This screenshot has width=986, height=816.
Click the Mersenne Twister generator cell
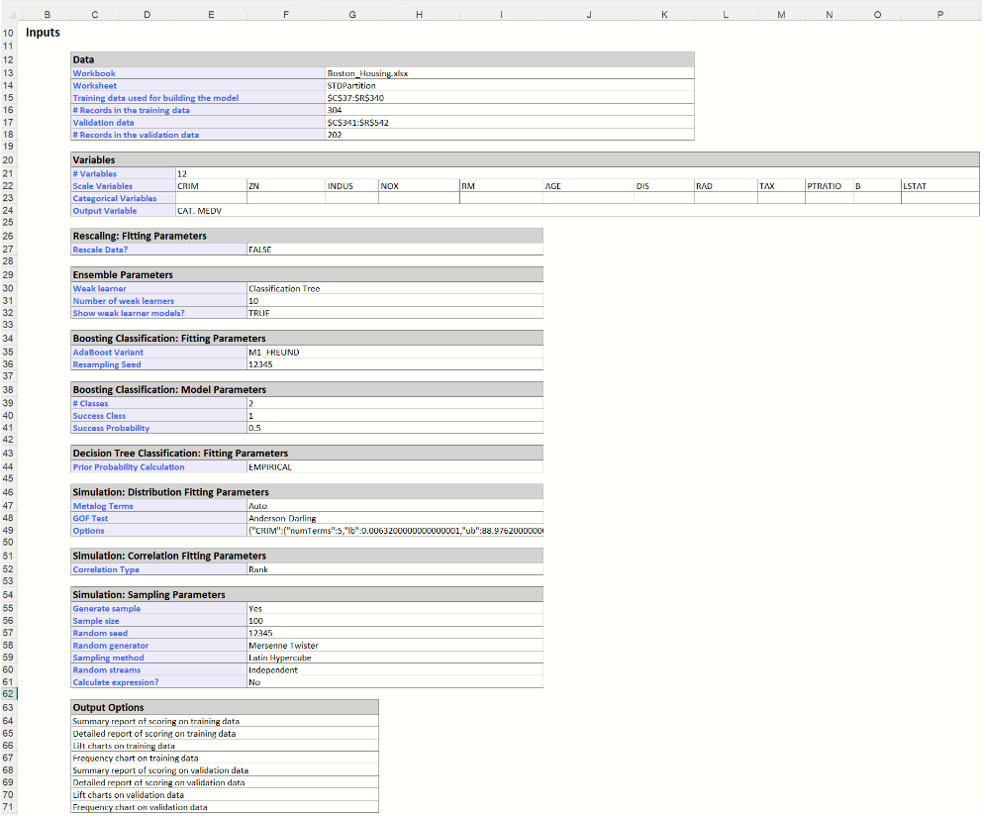point(284,646)
